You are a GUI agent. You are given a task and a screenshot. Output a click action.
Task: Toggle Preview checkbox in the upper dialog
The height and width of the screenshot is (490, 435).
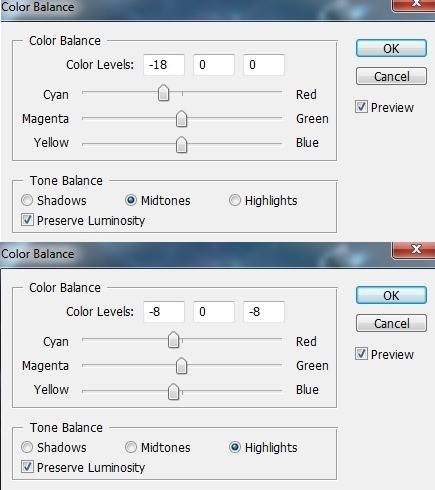click(361, 107)
